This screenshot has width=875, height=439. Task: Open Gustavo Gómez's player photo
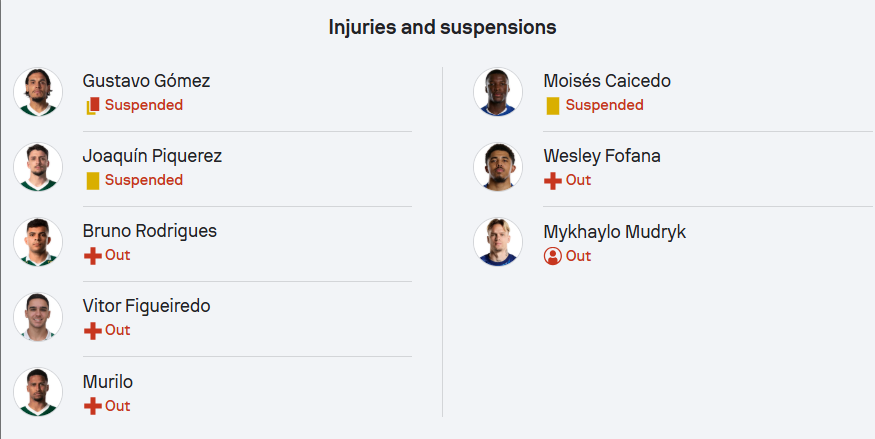(38, 92)
